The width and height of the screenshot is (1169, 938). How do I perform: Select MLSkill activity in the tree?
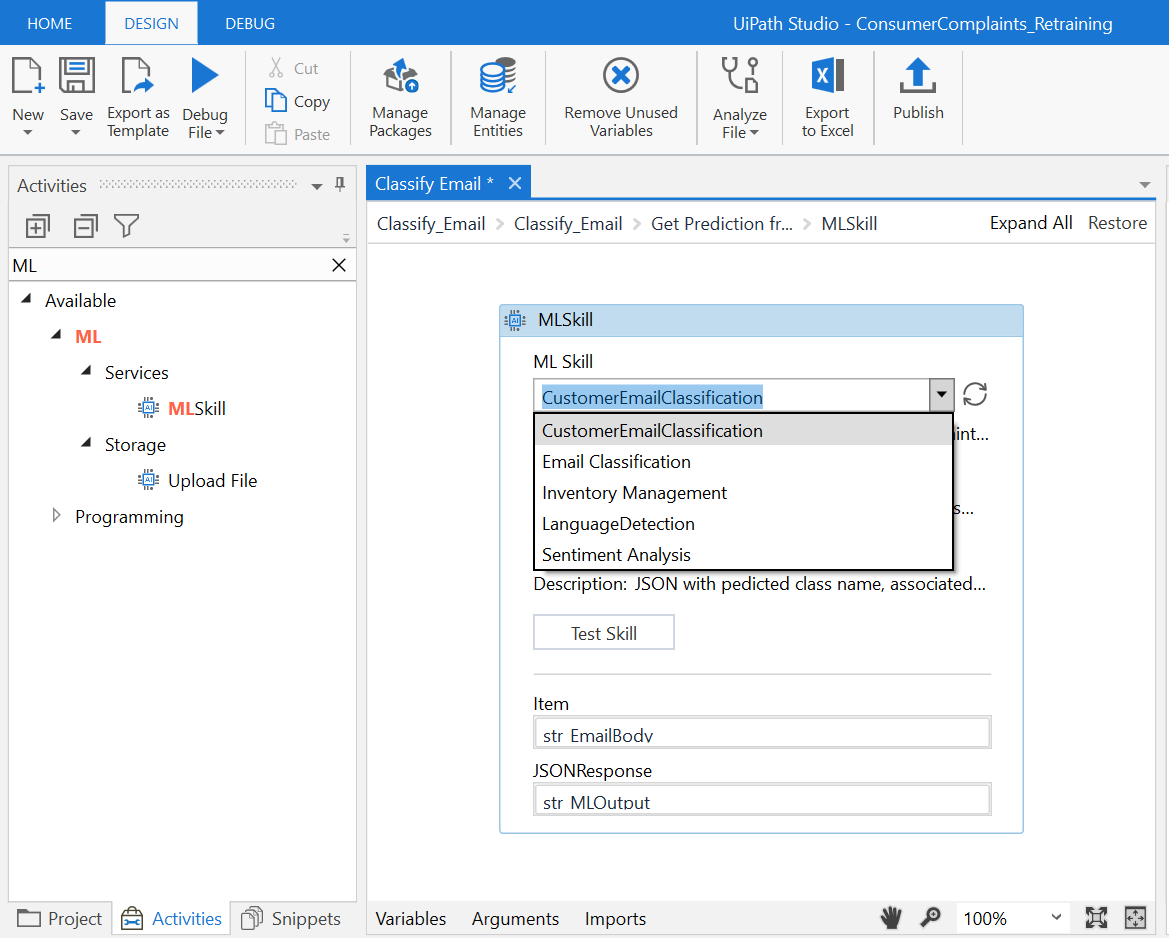tap(197, 409)
